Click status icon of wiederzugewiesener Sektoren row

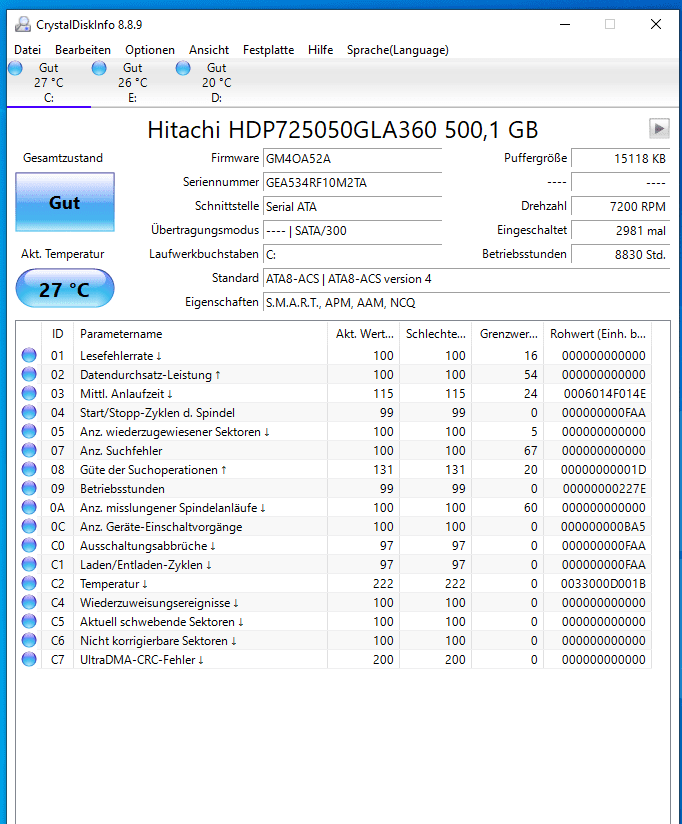point(29,431)
